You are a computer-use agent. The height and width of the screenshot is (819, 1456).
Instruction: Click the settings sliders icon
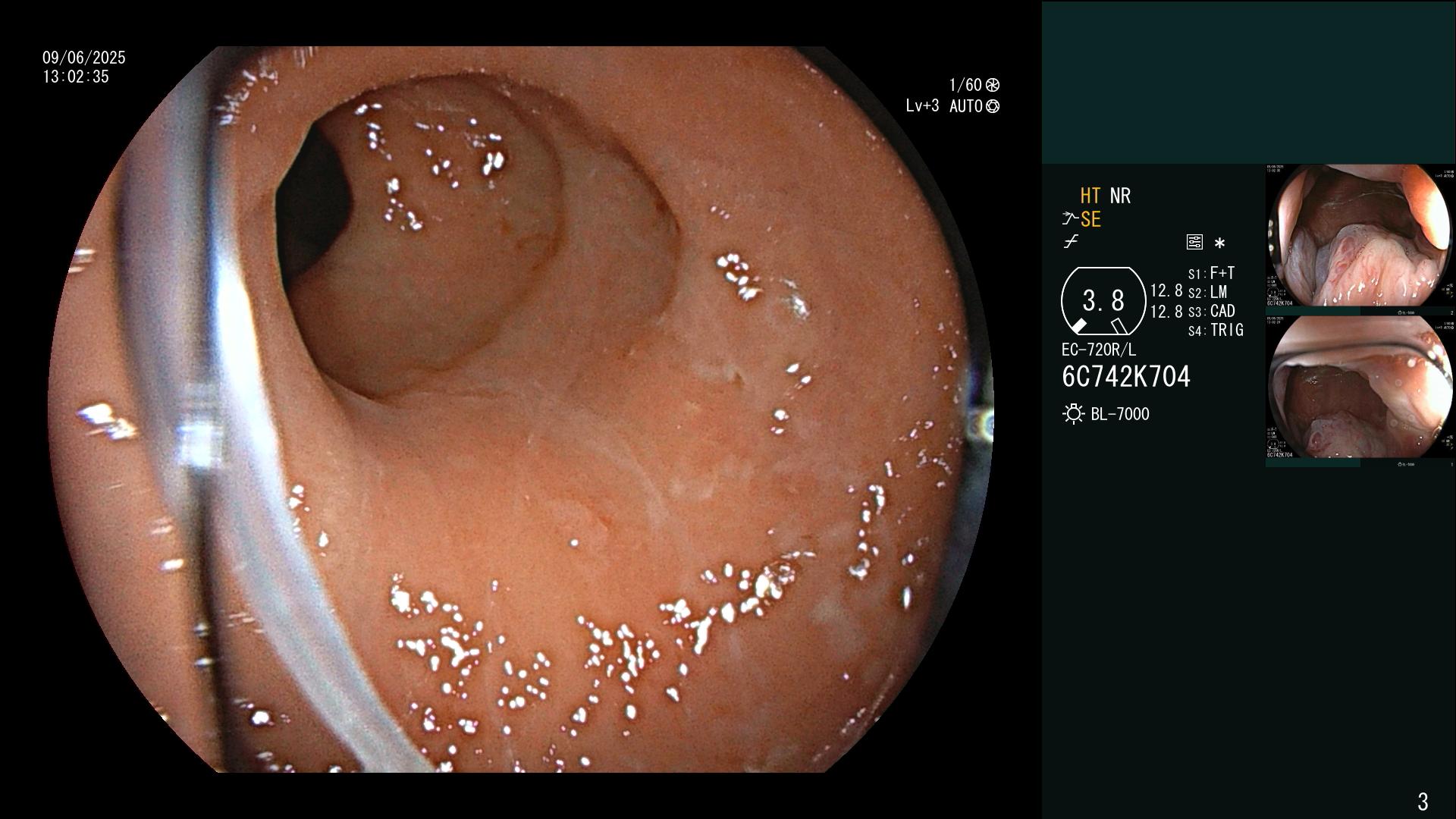point(1194,243)
